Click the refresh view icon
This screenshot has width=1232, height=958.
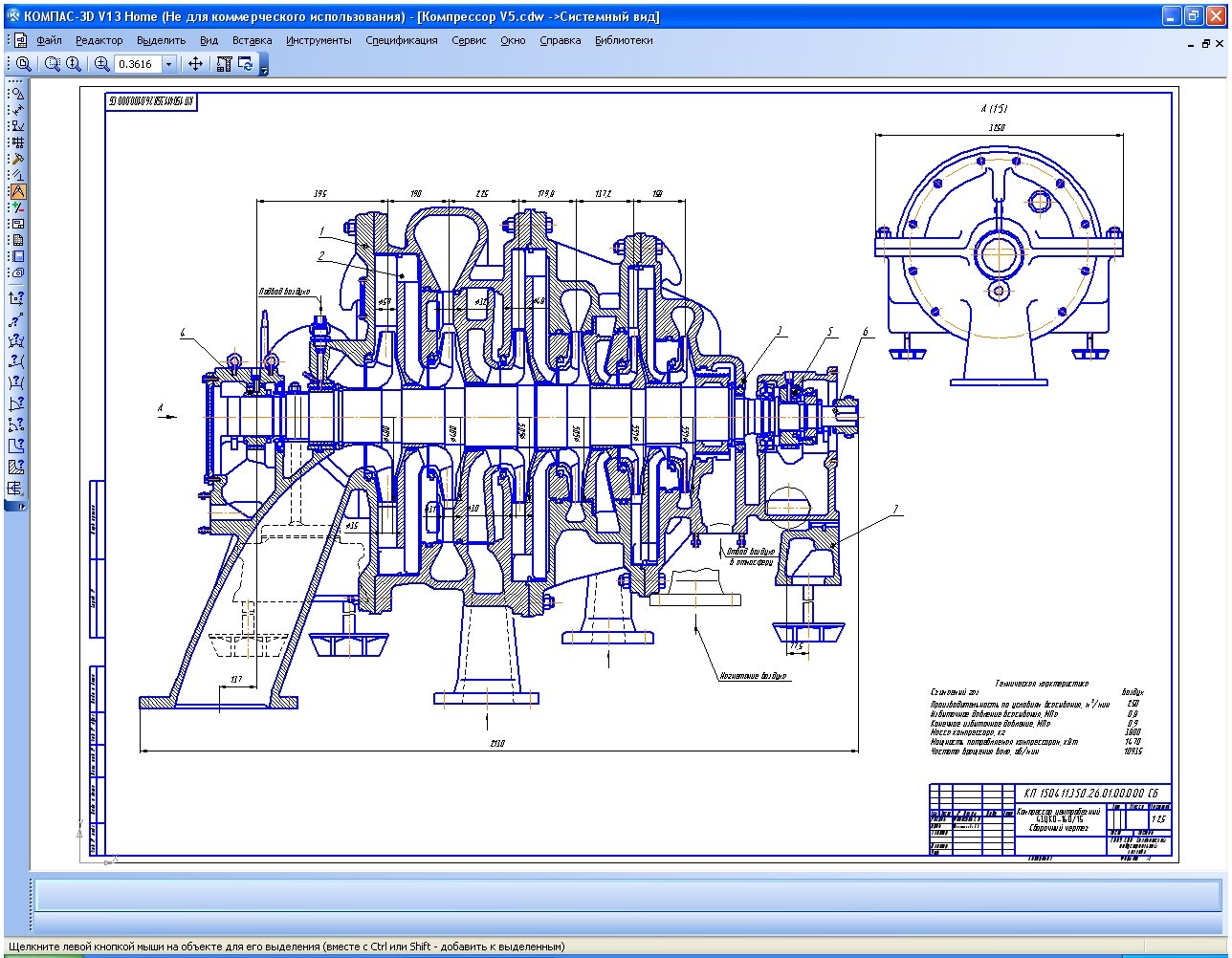pos(246,64)
